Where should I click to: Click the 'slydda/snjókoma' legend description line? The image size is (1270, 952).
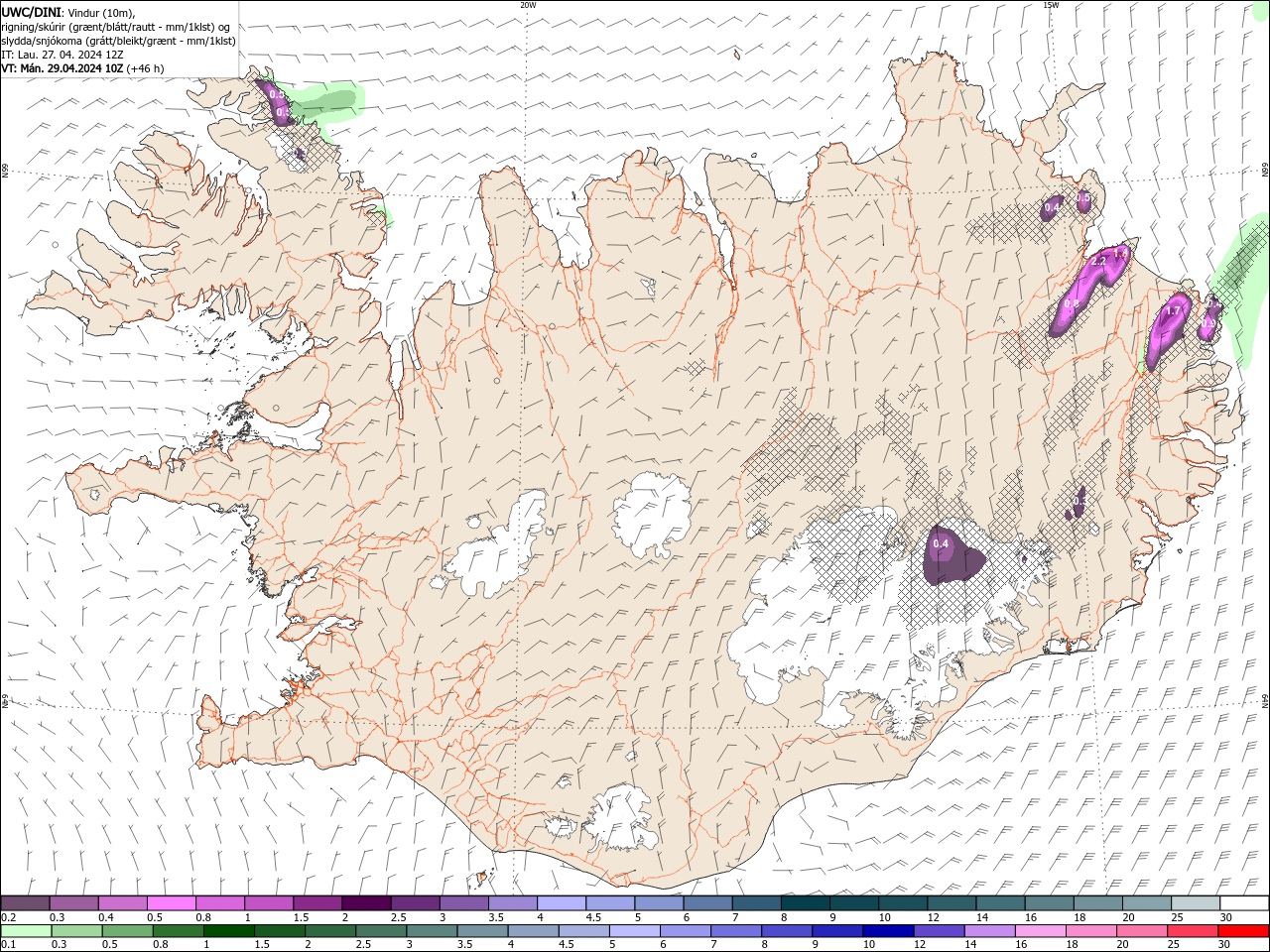pos(118,41)
